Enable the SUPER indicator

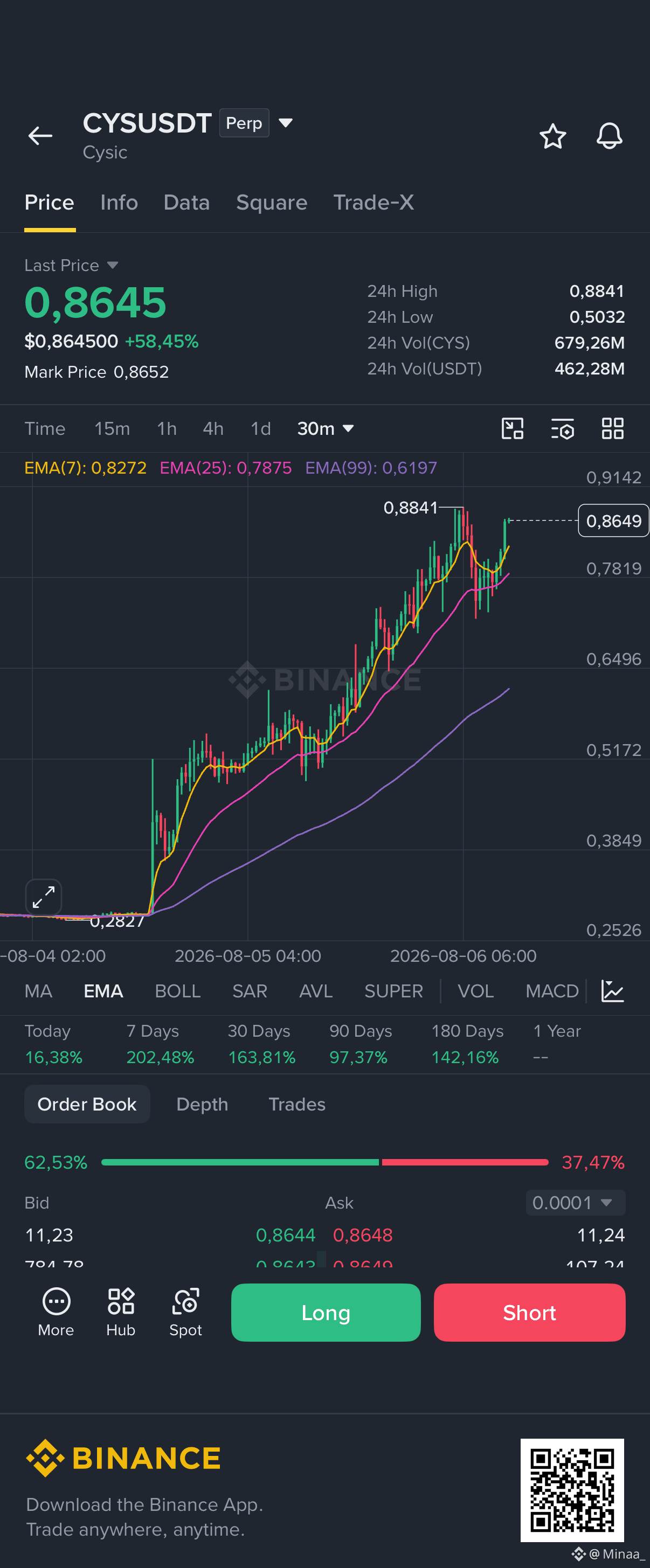click(x=393, y=991)
